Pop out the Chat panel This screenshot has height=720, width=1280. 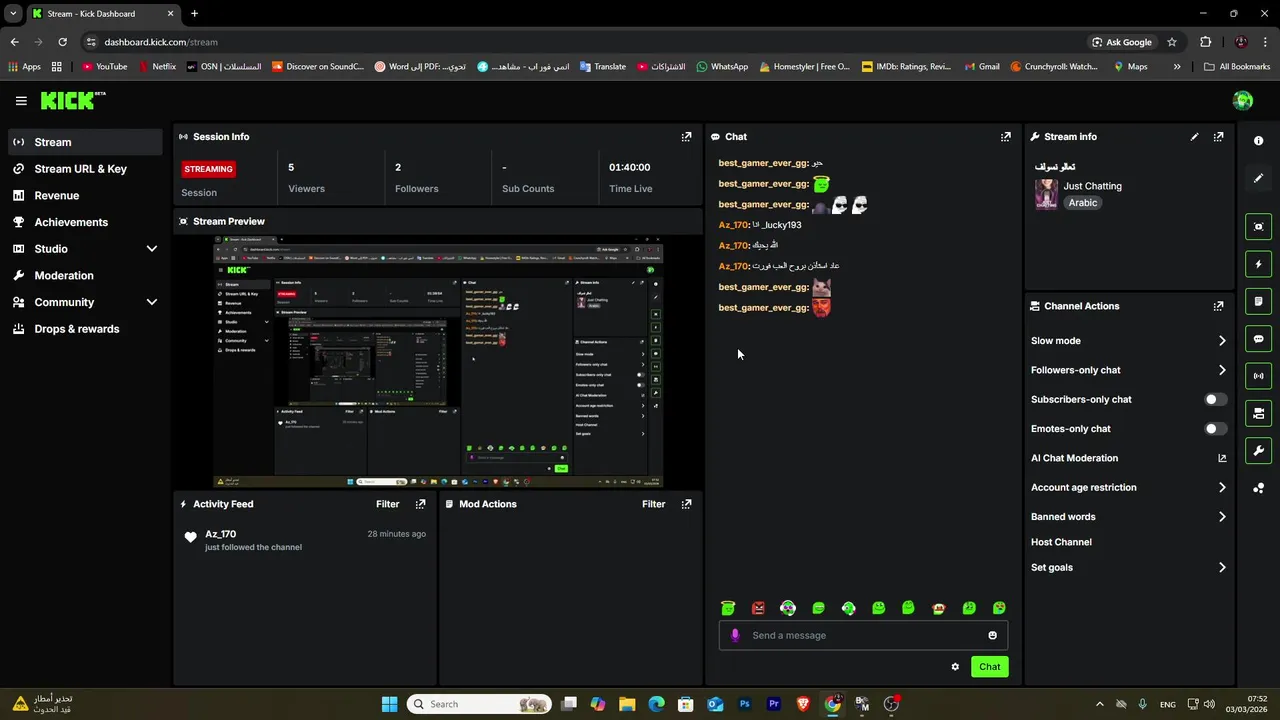pyautogui.click(x=1006, y=137)
